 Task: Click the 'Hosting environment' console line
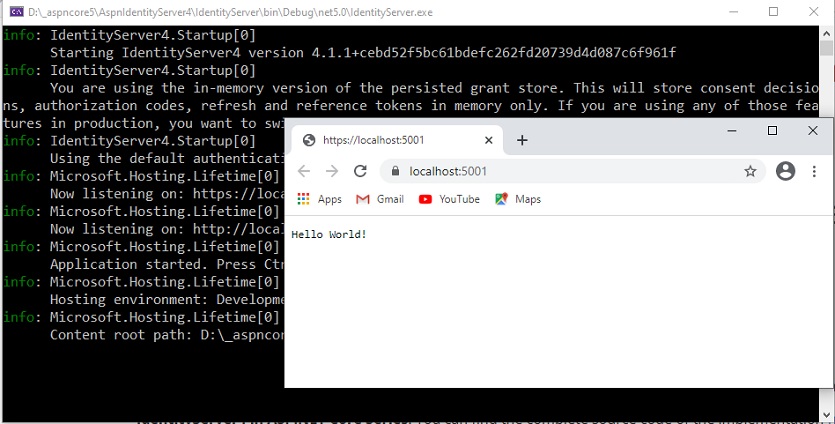167,299
